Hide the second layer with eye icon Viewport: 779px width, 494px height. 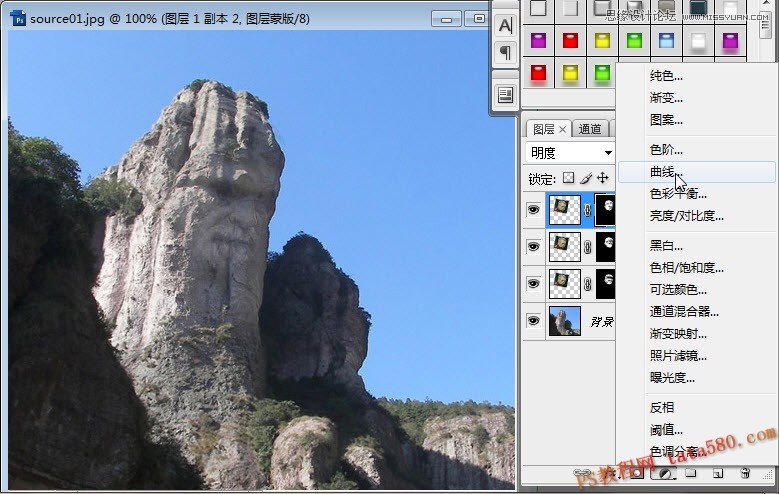(x=534, y=247)
